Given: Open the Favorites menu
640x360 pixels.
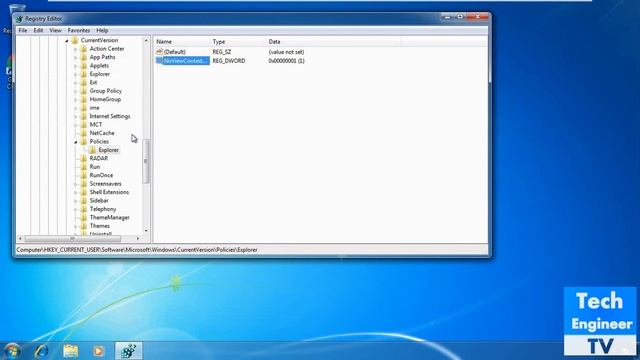Looking at the screenshot, I should (79, 31).
